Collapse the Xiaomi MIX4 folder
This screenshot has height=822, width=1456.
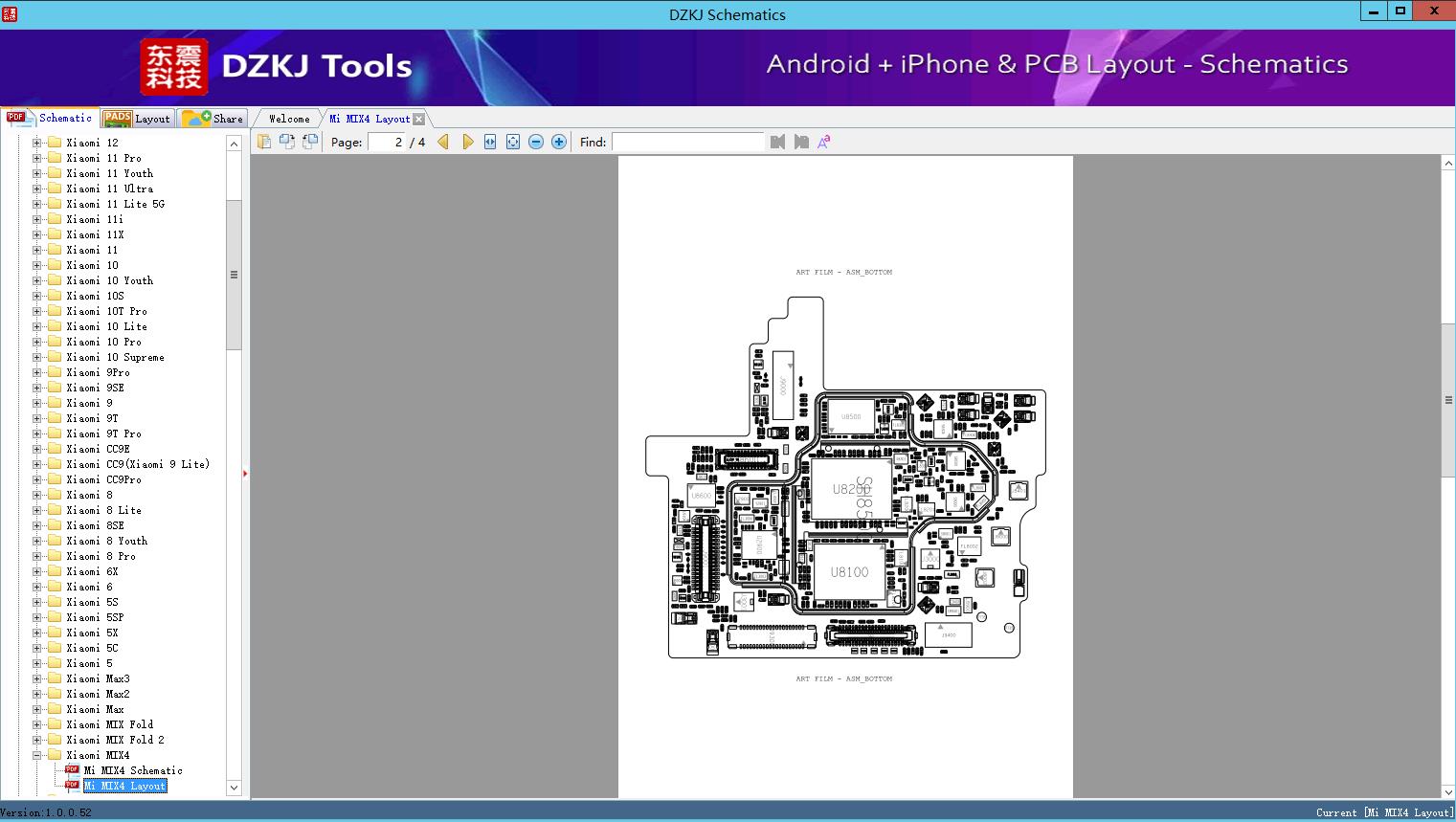coord(37,755)
